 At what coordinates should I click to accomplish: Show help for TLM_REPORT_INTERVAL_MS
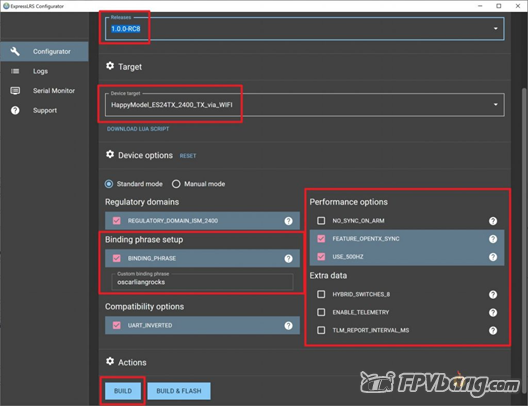(493, 330)
